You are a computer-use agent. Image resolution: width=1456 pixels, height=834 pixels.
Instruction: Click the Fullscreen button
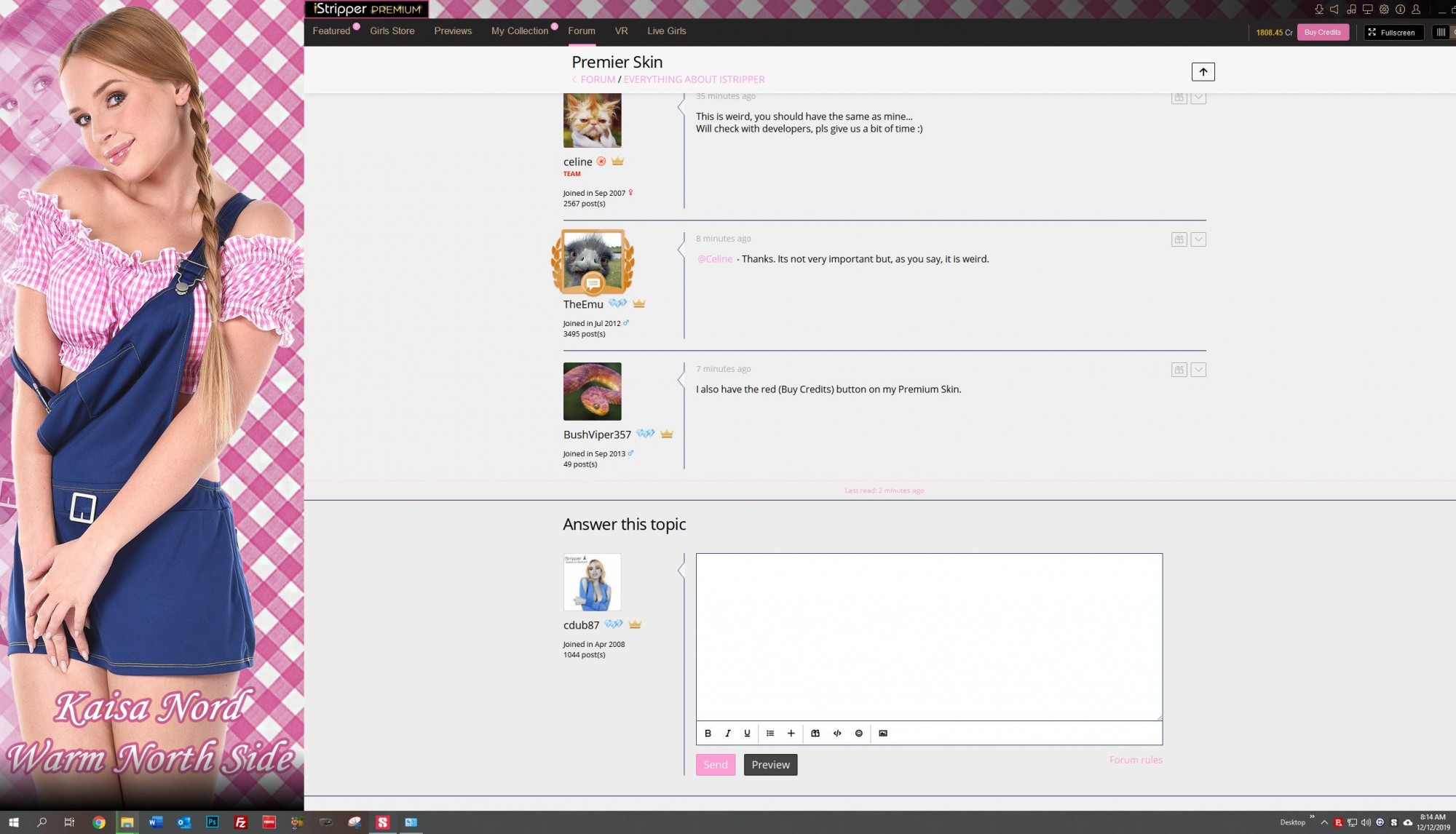[x=1393, y=32]
